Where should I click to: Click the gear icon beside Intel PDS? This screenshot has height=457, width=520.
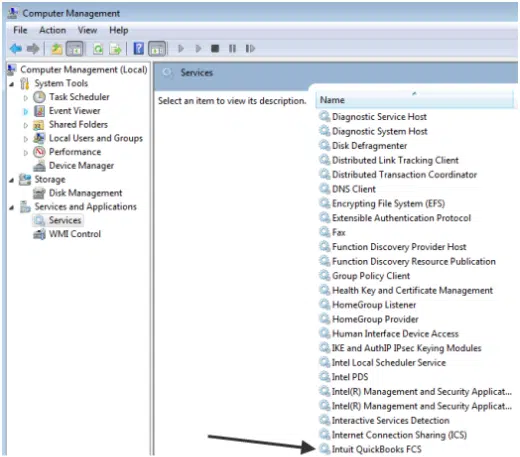pos(324,376)
